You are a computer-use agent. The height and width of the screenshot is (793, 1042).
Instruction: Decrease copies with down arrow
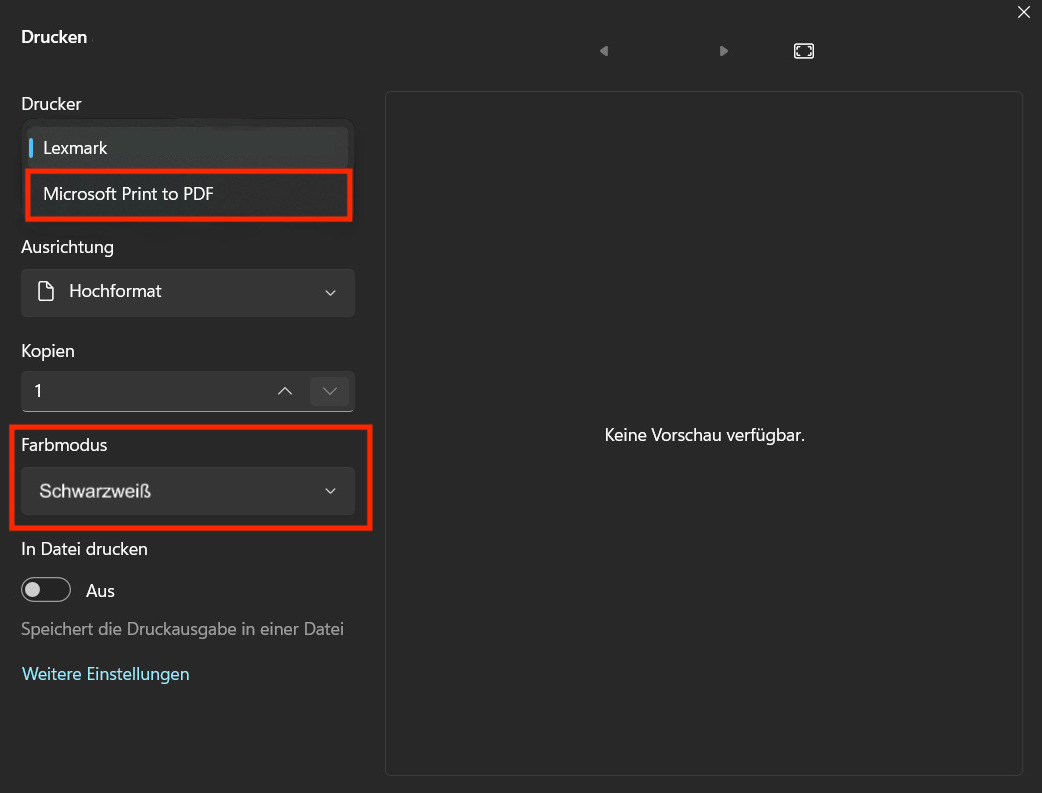tap(330, 391)
